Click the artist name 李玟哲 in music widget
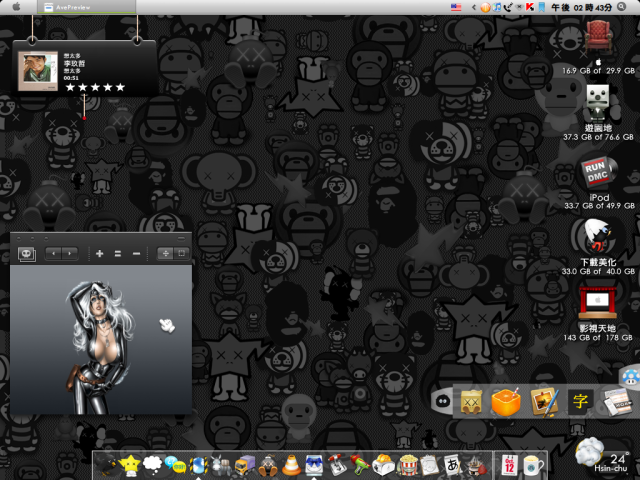640x480 pixels. pos(74,63)
